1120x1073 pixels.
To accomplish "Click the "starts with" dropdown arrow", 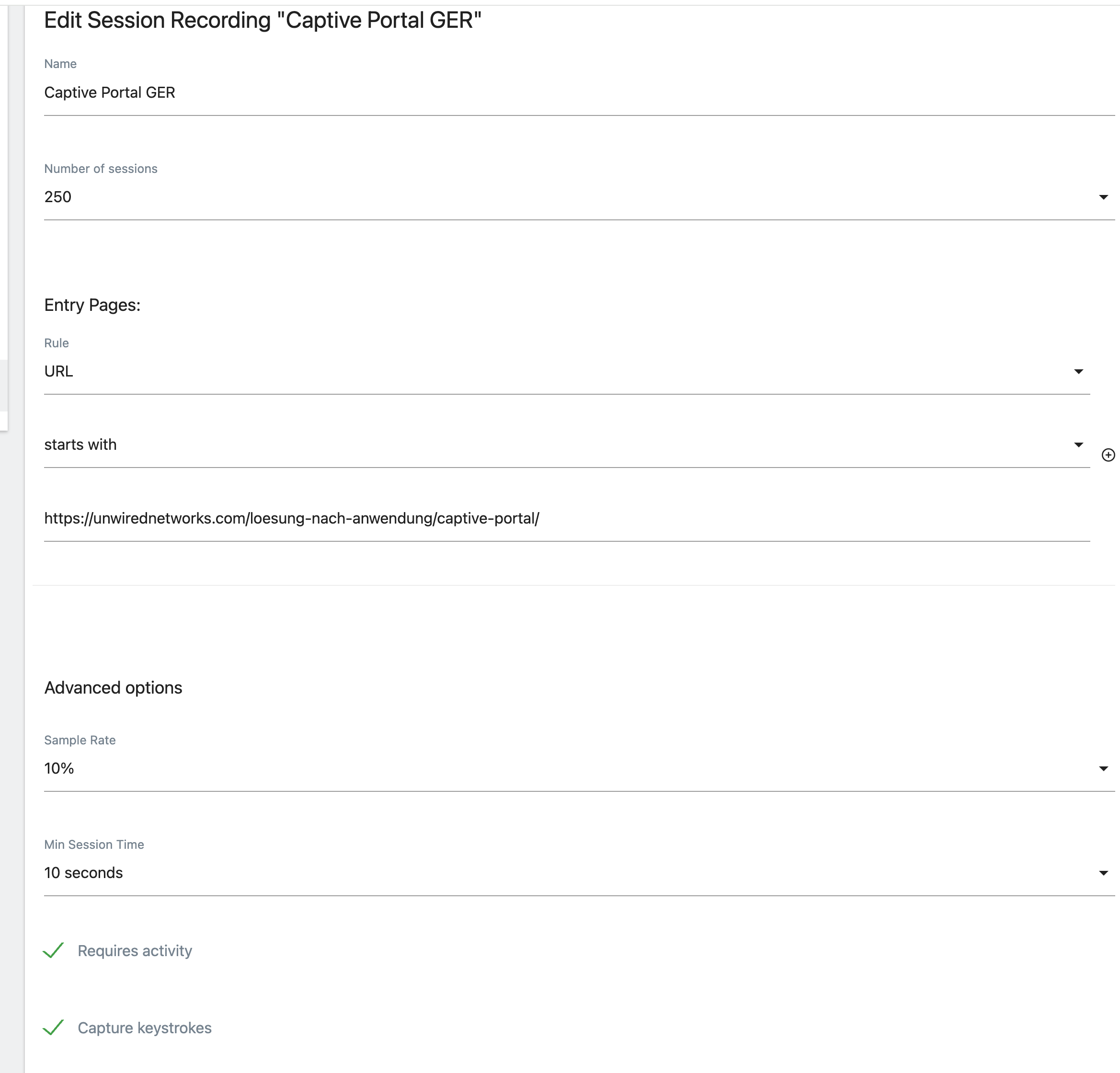I will point(1078,445).
